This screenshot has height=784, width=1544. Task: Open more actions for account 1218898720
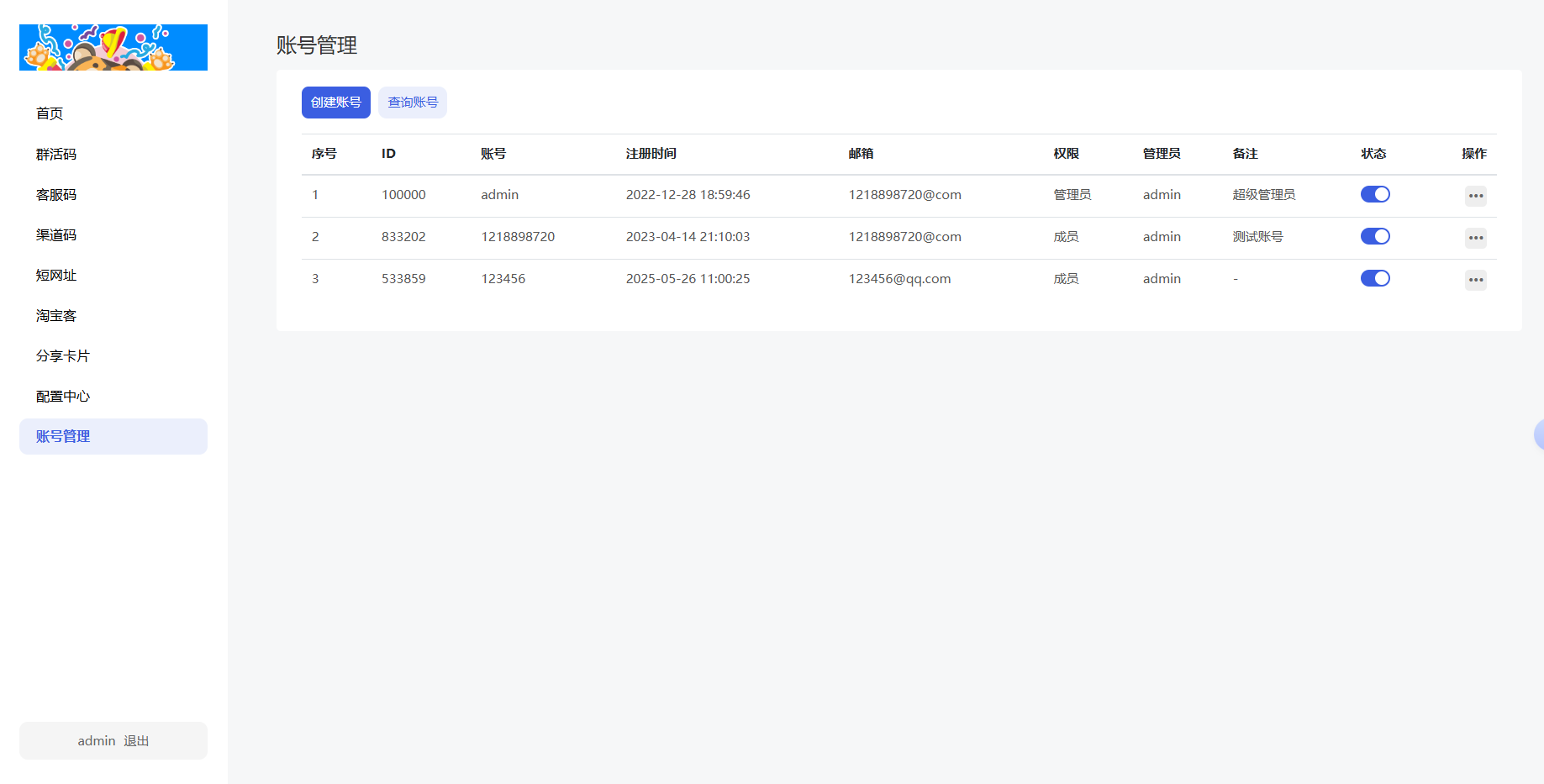[1475, 238]
